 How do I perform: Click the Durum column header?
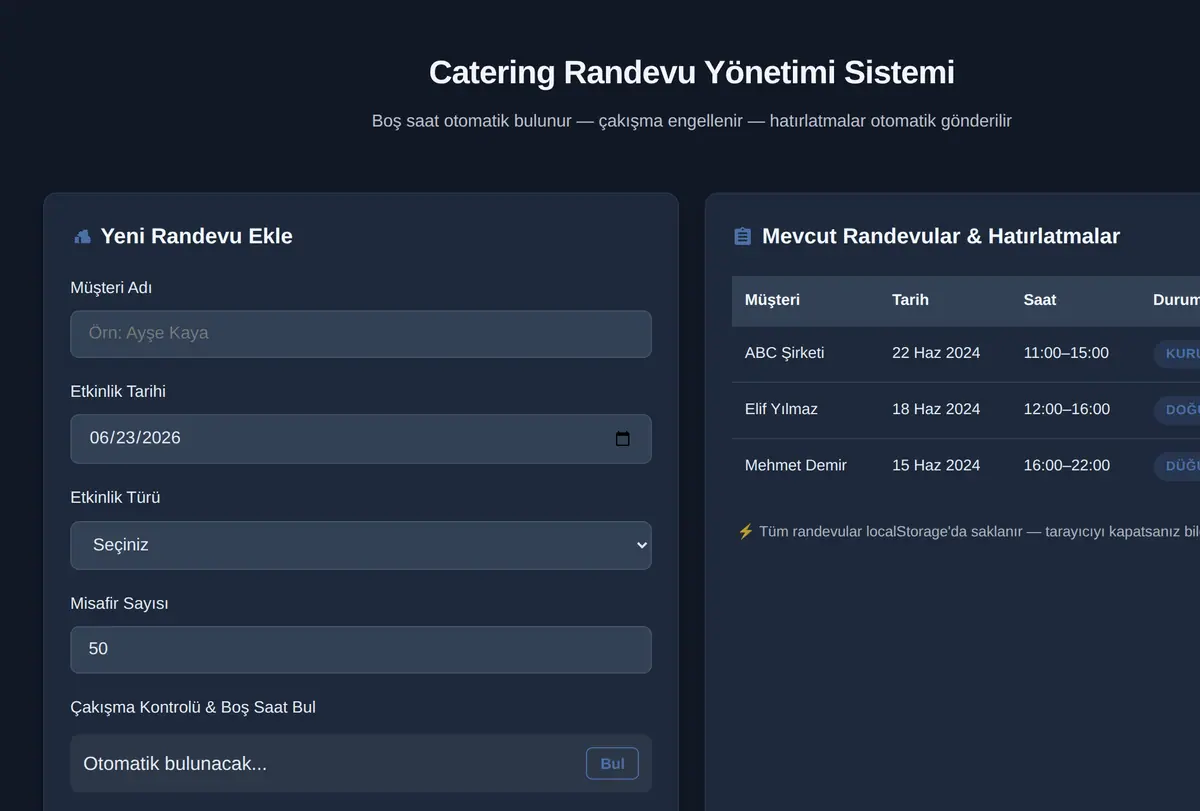point(1176,300)
